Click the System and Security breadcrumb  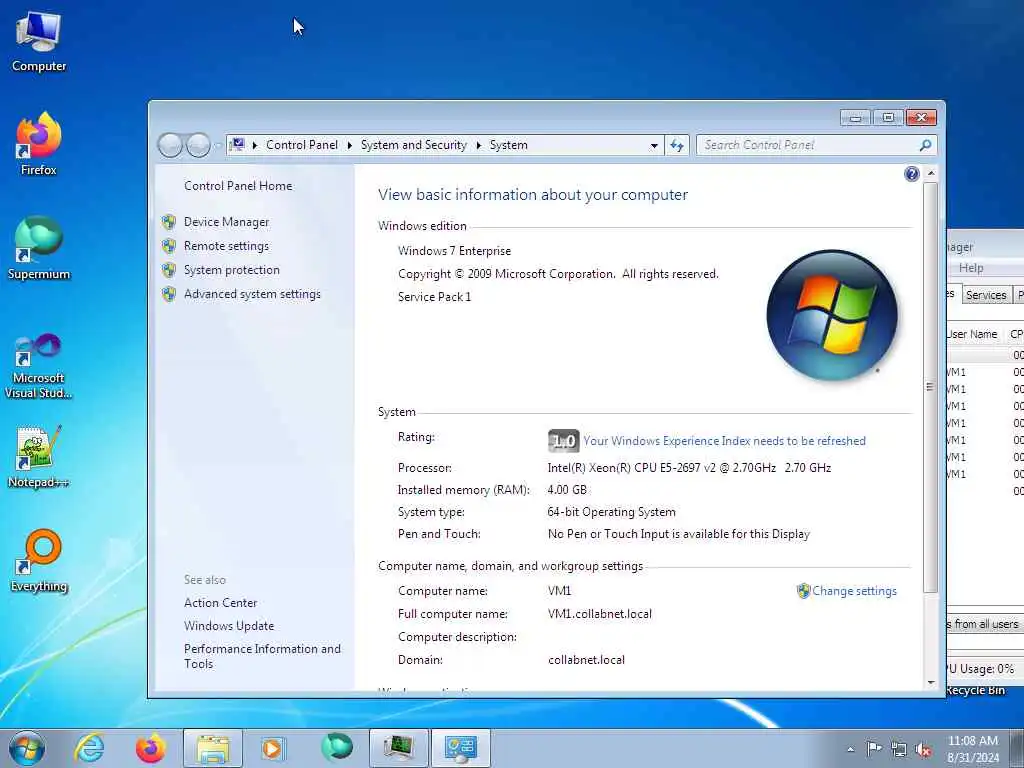[413, 145]
